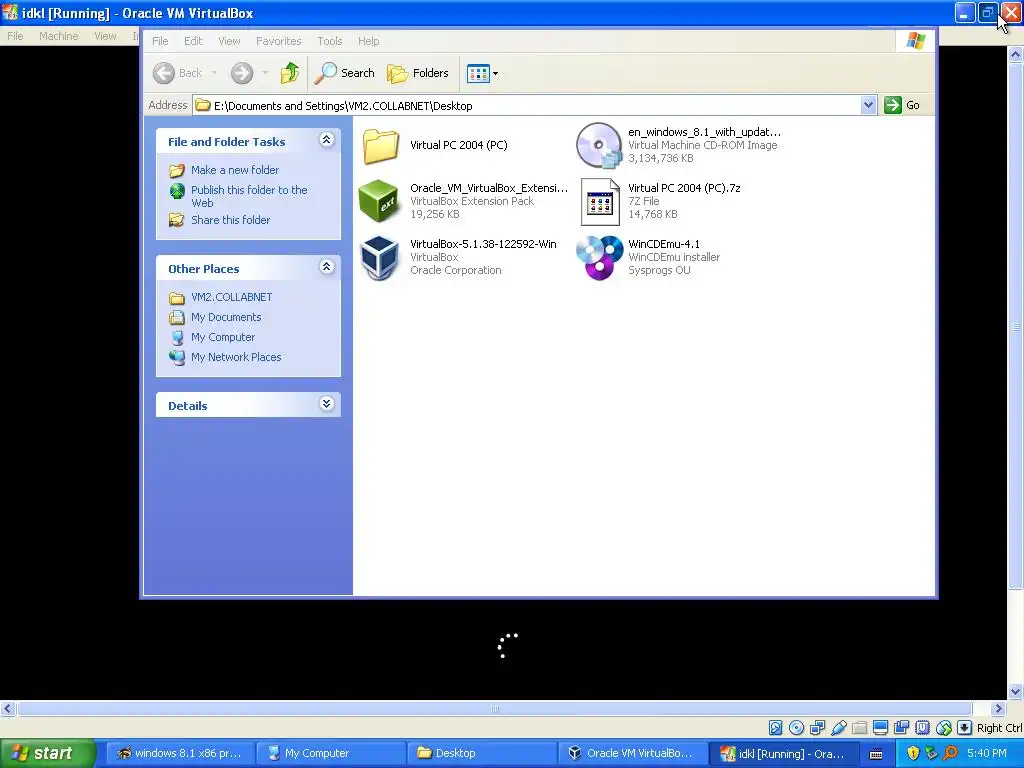Open Search in Explorer toolbar
The image size is (1024, 768).
tap(344, 73)
